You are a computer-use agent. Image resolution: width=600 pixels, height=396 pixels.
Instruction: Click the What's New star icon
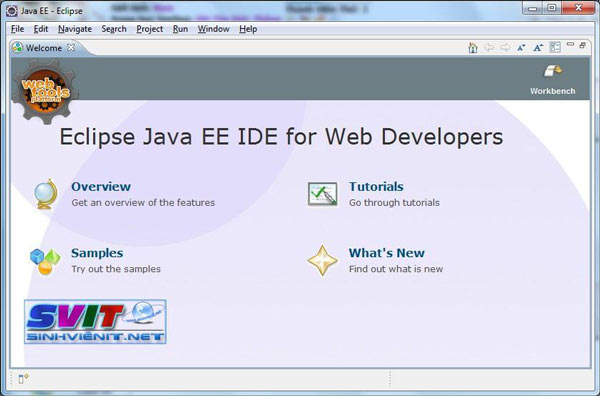[323, 261]
